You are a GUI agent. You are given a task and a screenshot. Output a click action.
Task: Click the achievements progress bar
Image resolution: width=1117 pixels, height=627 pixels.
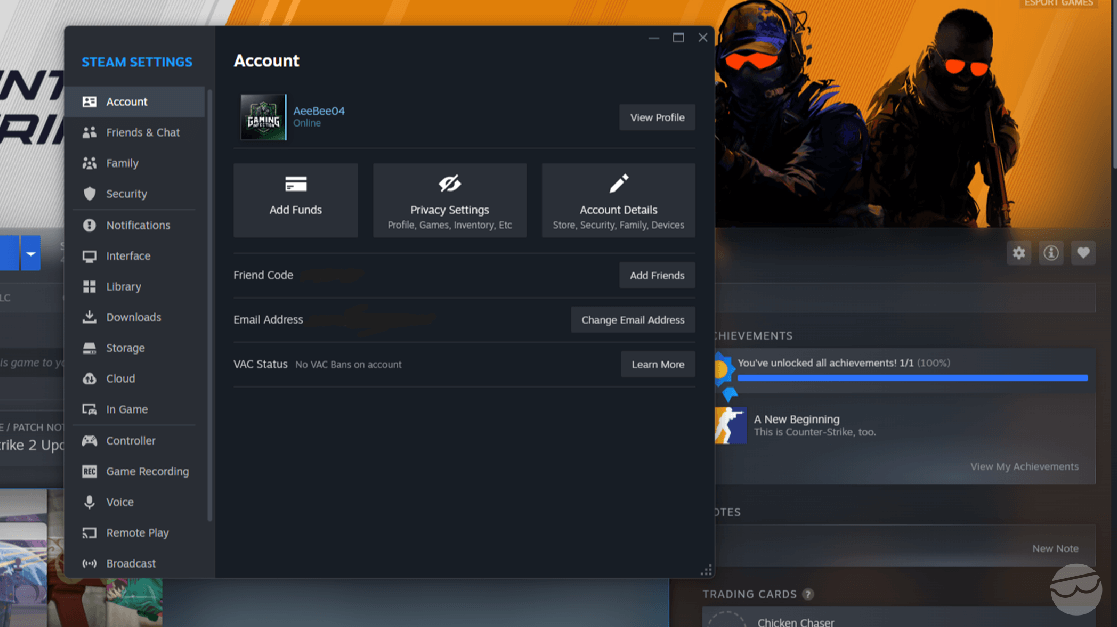tap(913, 378)
